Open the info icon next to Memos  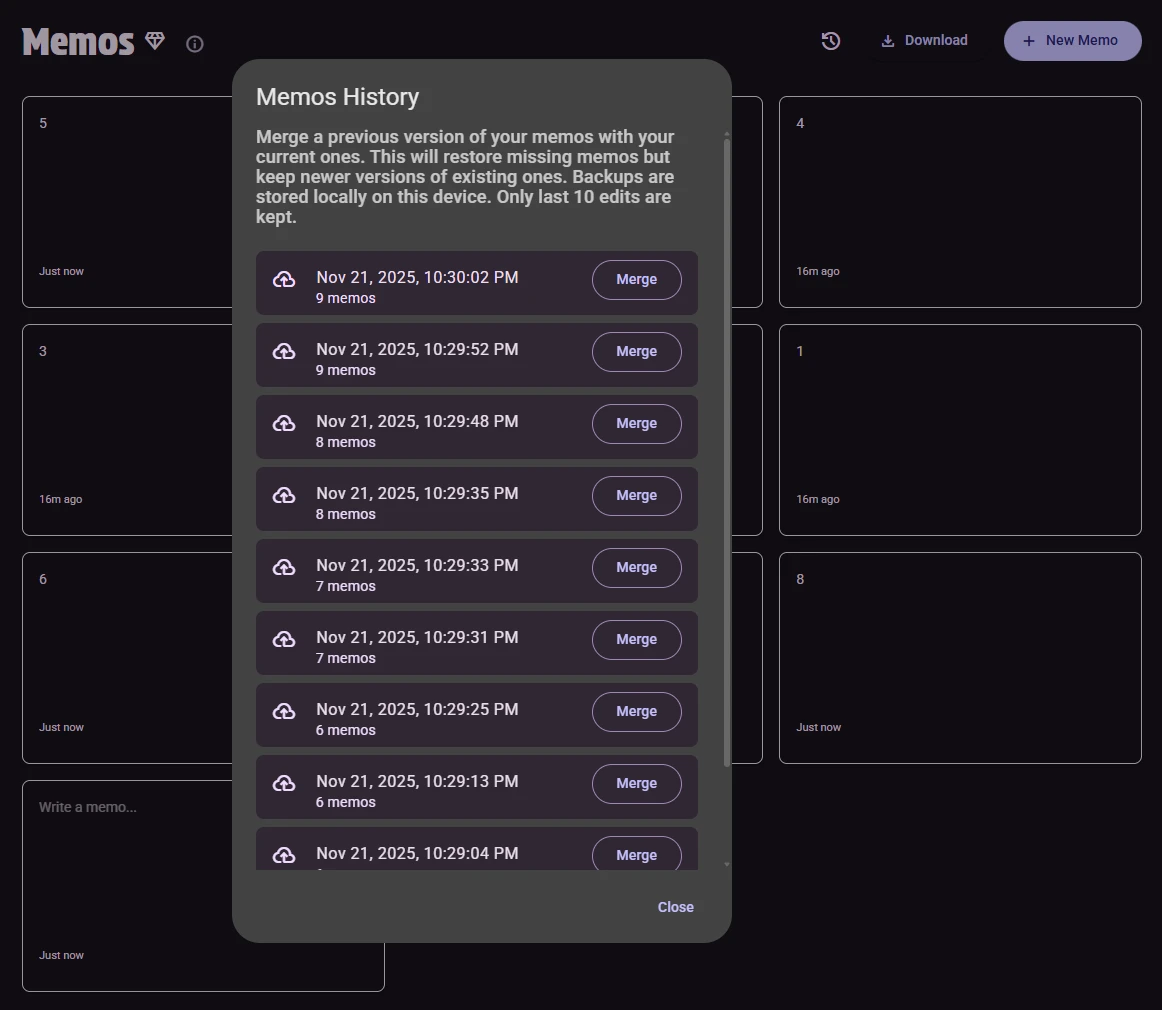(x=195, y=44)
